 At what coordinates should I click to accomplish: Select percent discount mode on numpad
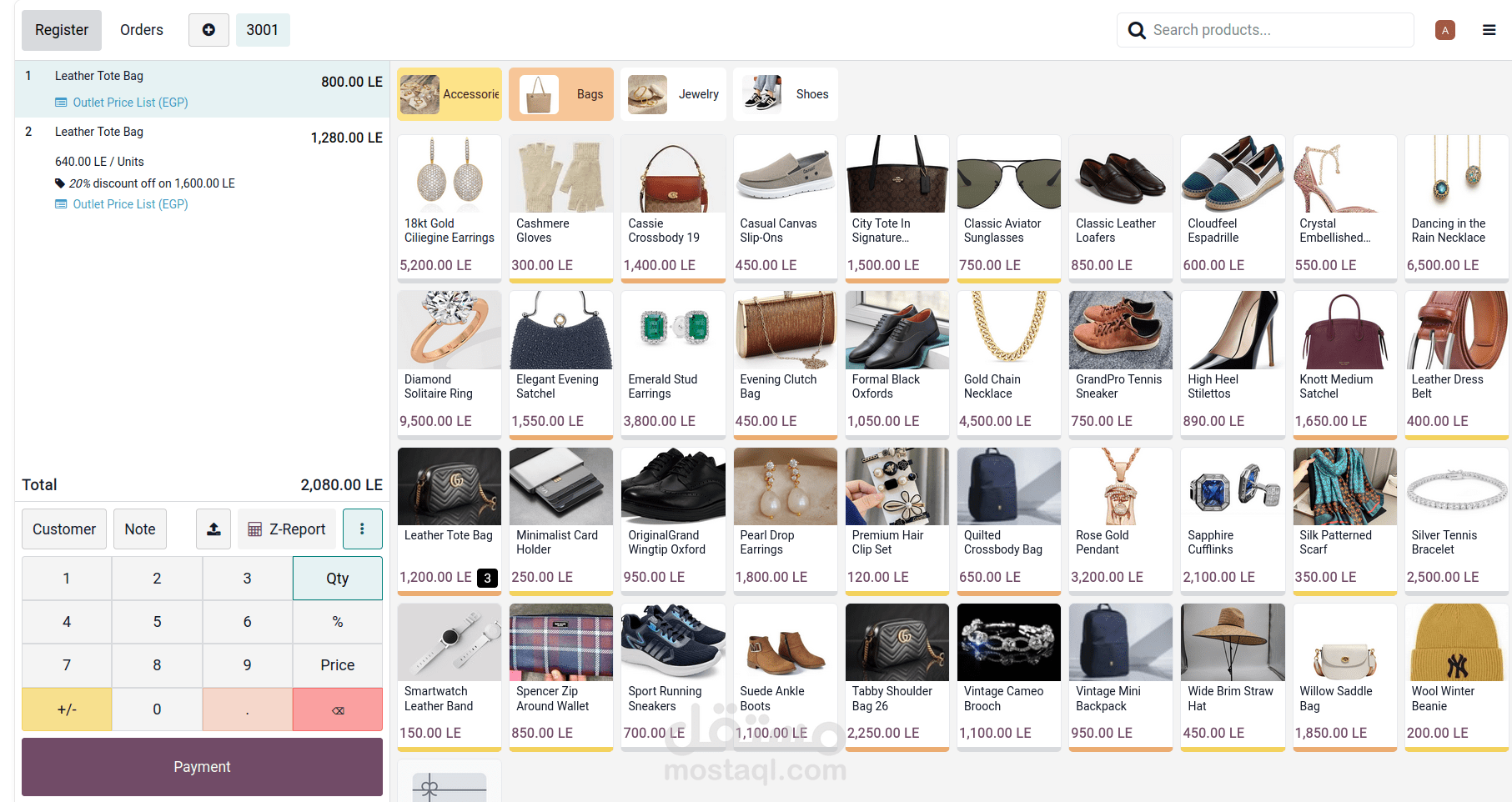point(338,622)
